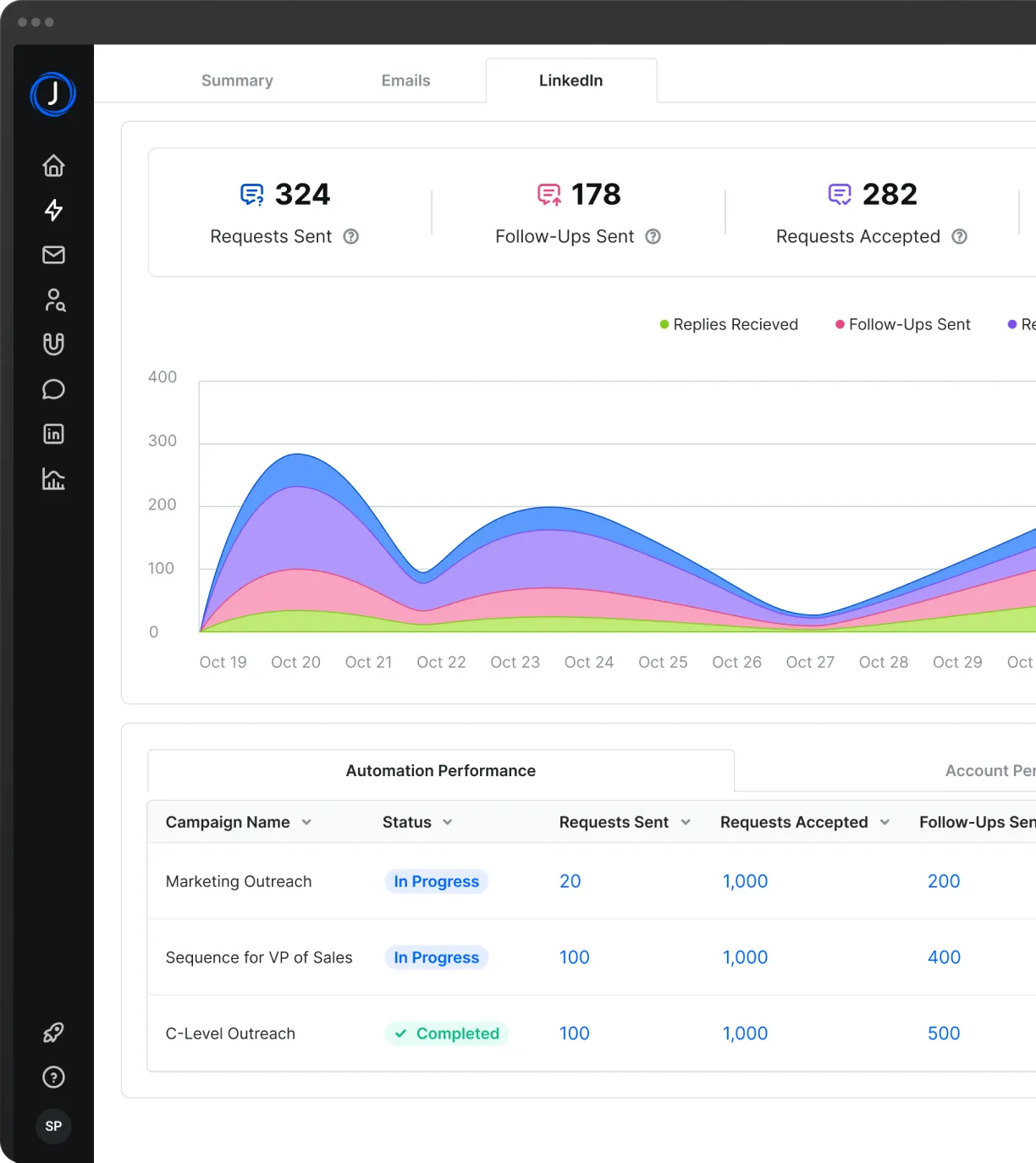Switch to the Summary tab
This screenshot has width=1036, height=1163.
pyautogui.click(x=237, y=80)
